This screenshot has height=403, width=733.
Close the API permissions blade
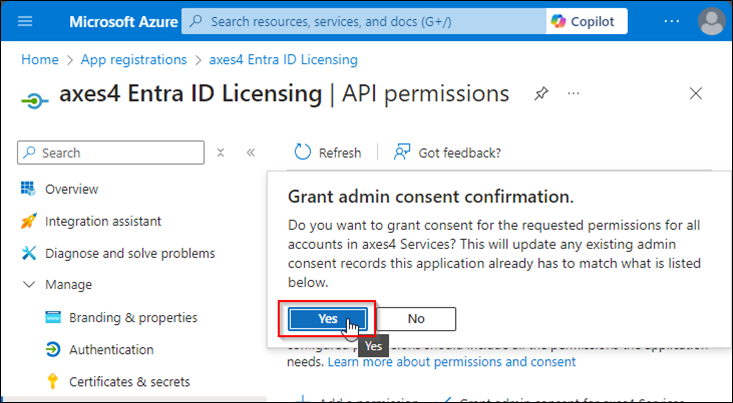696,94
